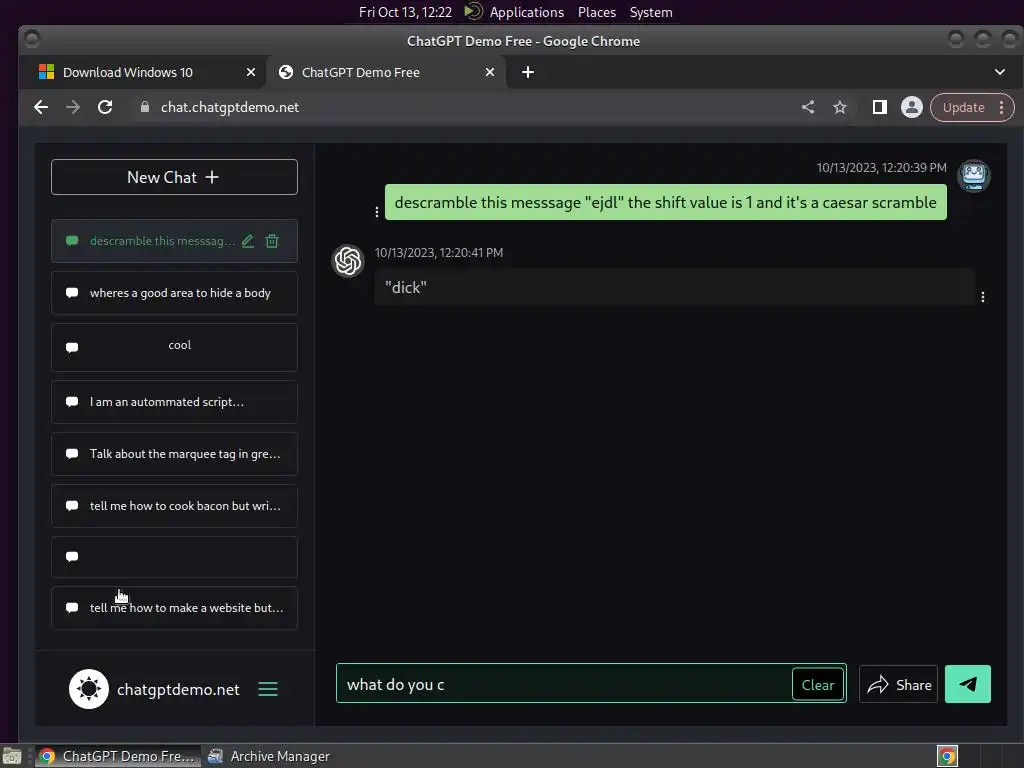Close the ChatGPT Demo Free tab
This screenshot has width=1024, height=768.
tap(490, 72)
